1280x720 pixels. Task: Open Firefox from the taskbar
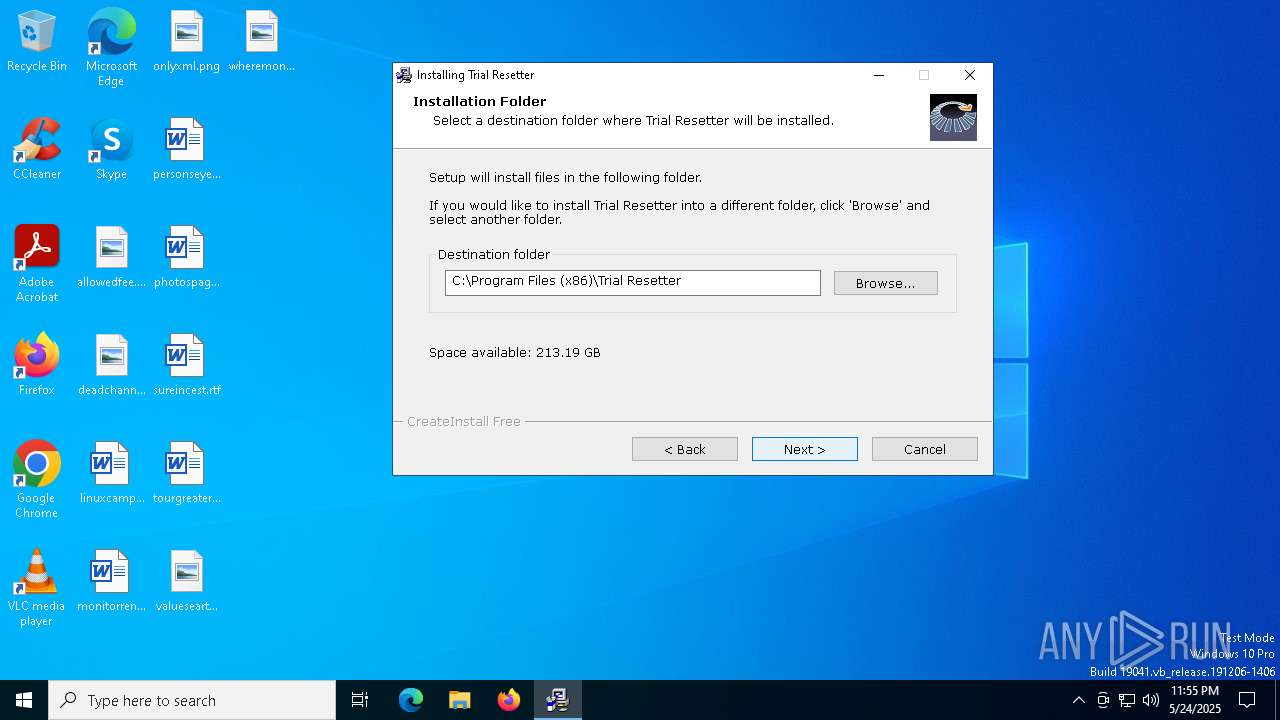[x=509, y=700]
